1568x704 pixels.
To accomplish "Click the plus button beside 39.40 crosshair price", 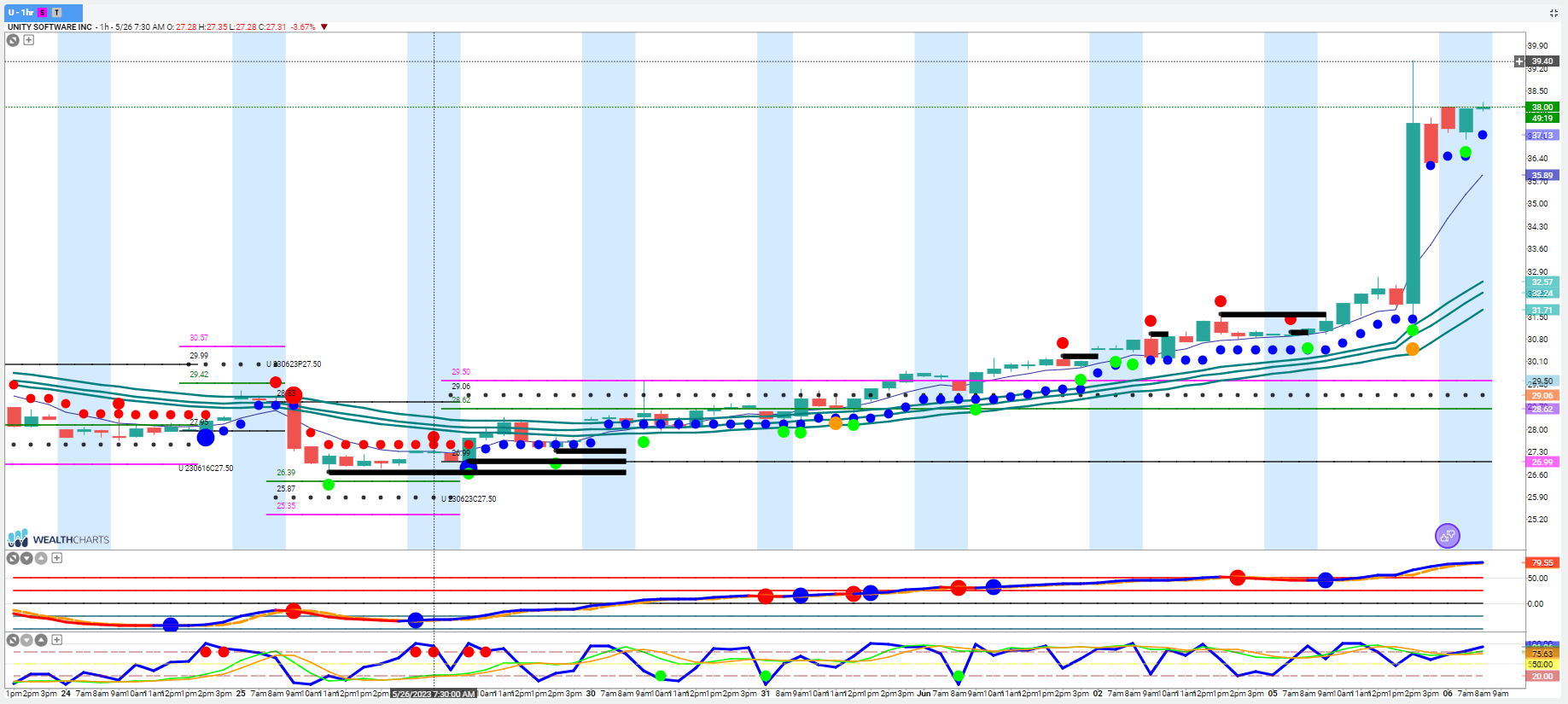I will tap(1519, 61).
